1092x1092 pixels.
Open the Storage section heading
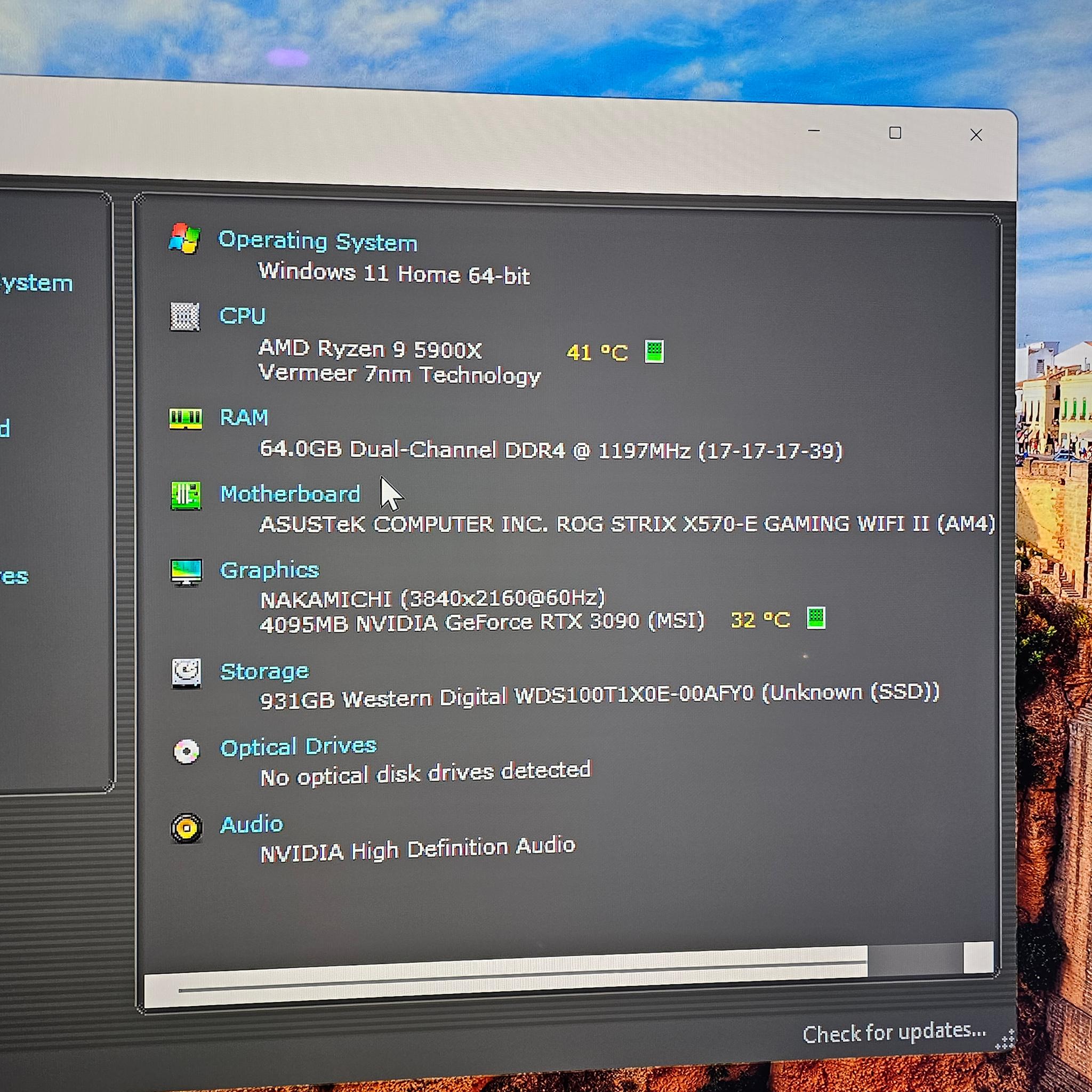(x=264, y=671)
